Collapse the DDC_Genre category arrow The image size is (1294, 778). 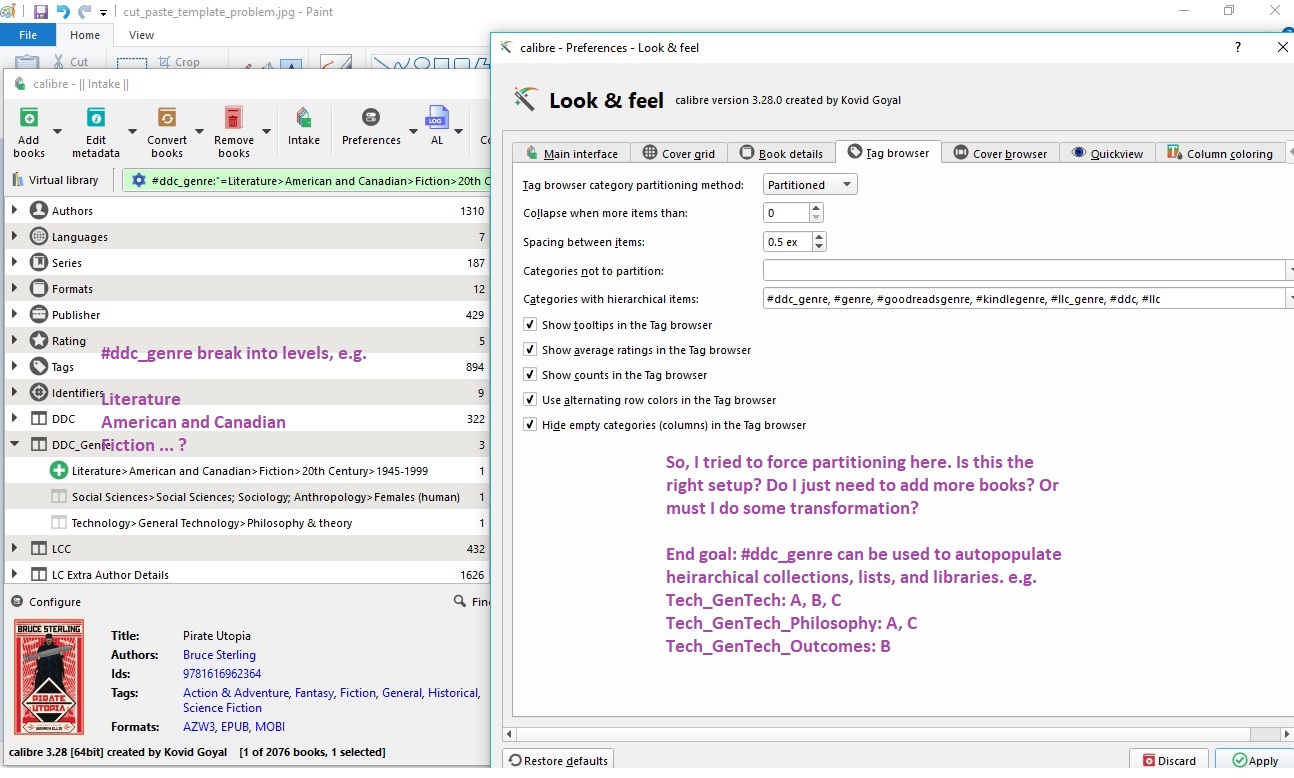click(x=15, y=445)
